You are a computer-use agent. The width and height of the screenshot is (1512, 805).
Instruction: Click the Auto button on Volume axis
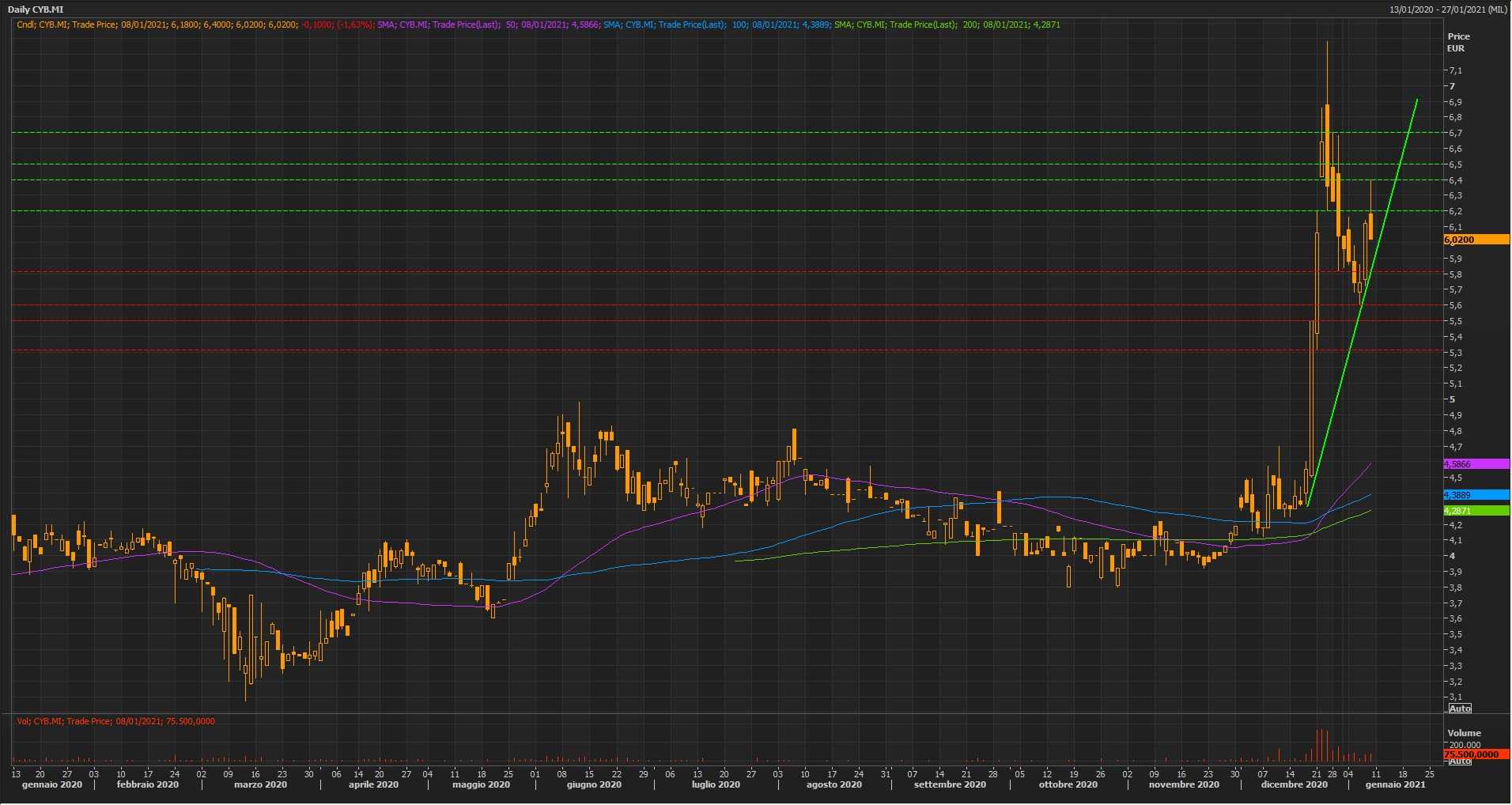pos(1459,762)
